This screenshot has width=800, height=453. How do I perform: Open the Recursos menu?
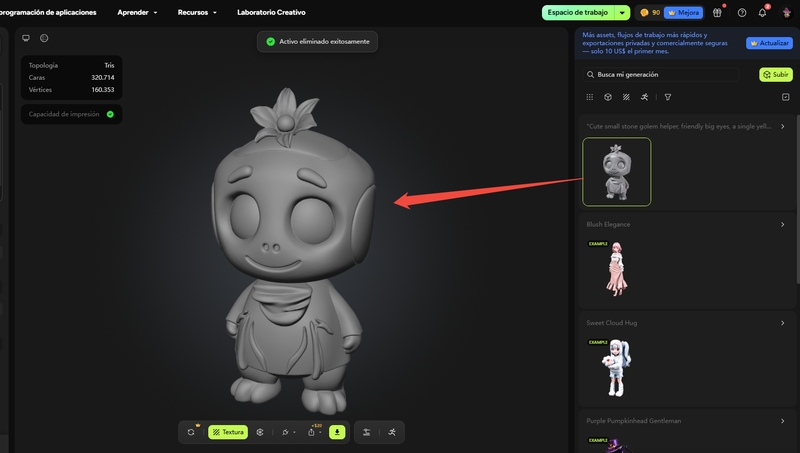(x=197, y=12)
